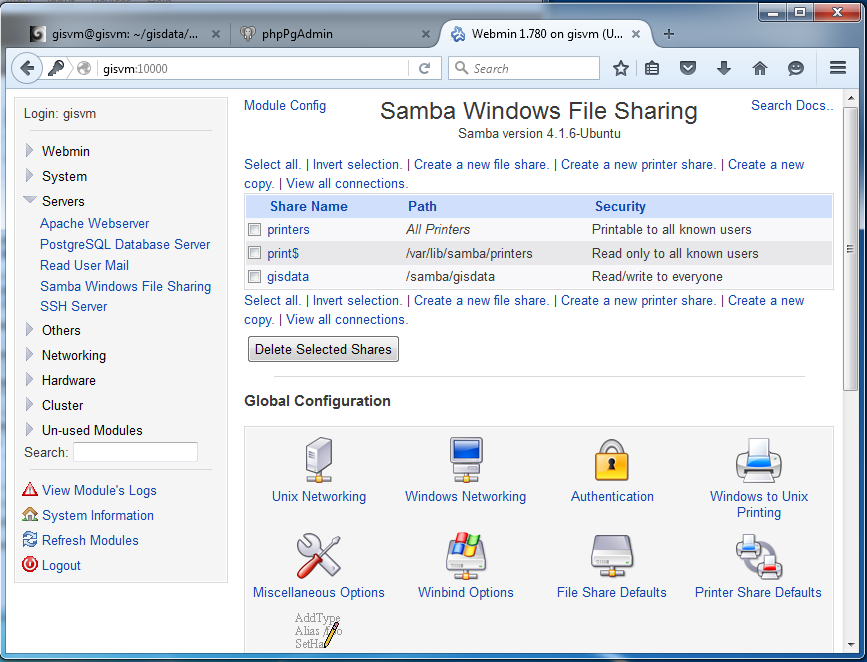Open the print$ share link

coord(283,253)
